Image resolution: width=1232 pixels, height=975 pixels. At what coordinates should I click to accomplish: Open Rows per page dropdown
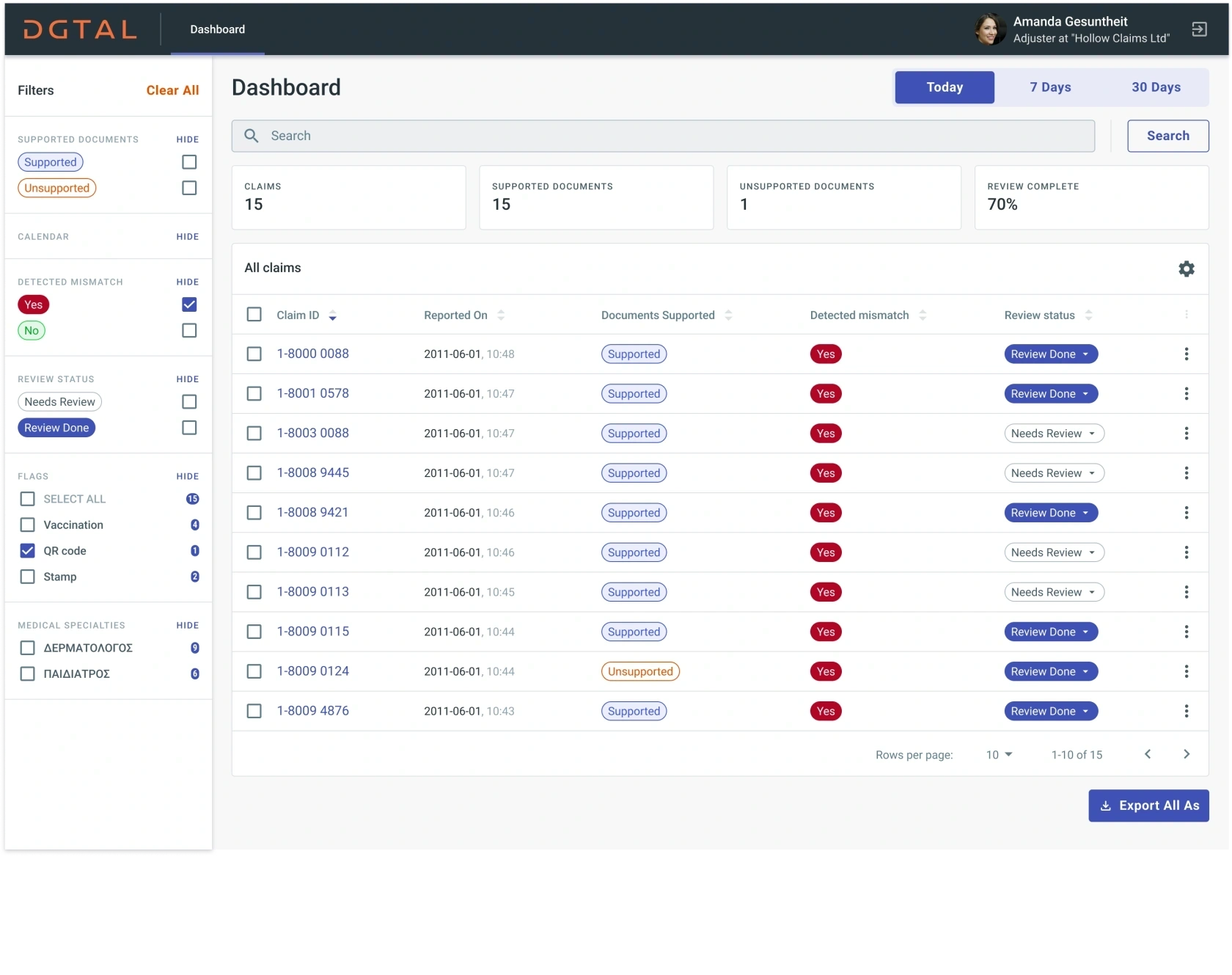coord(999,755)
